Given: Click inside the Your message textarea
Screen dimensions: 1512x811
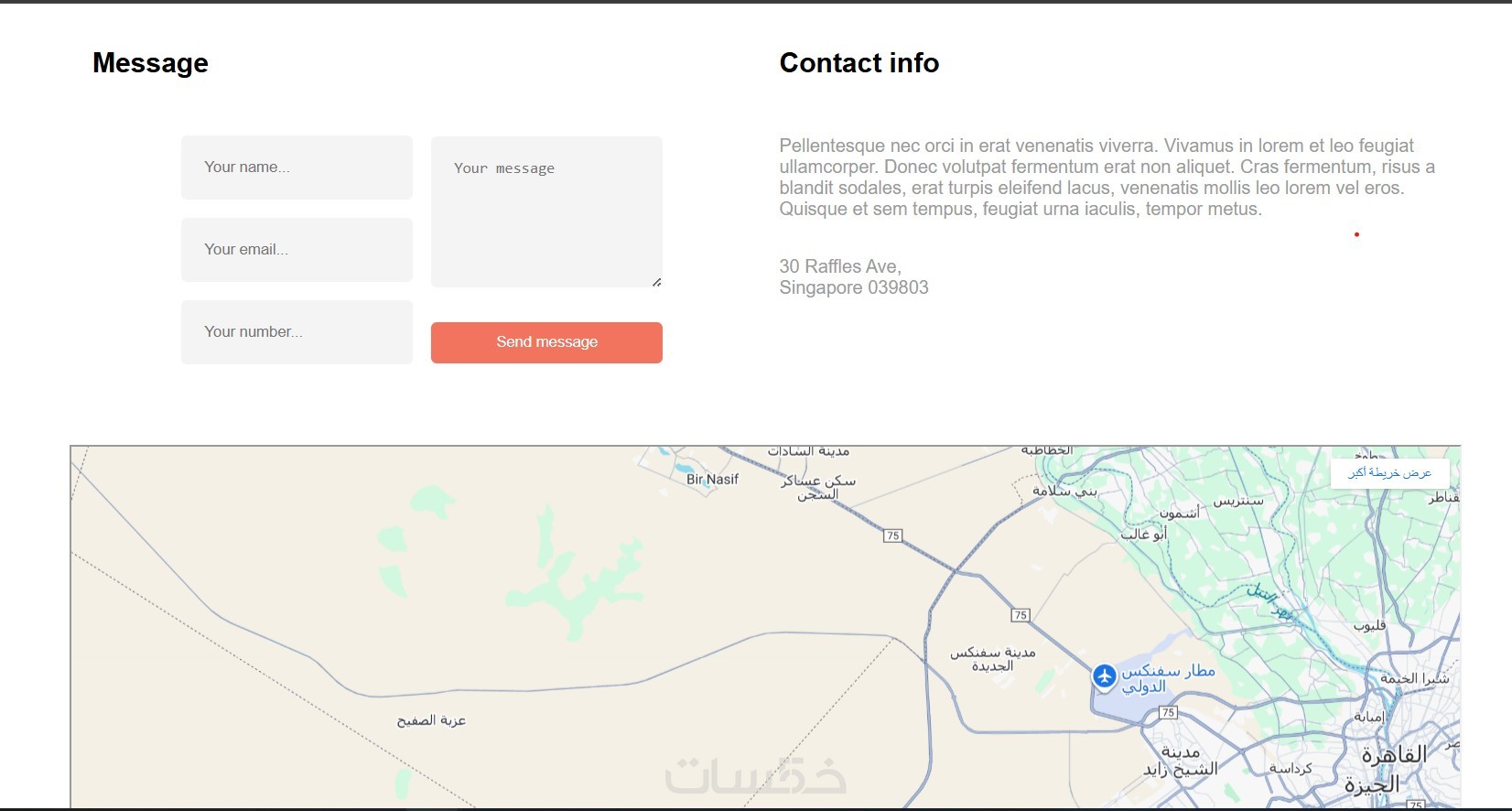Looking at the screenshot, I should pos(546,211).
